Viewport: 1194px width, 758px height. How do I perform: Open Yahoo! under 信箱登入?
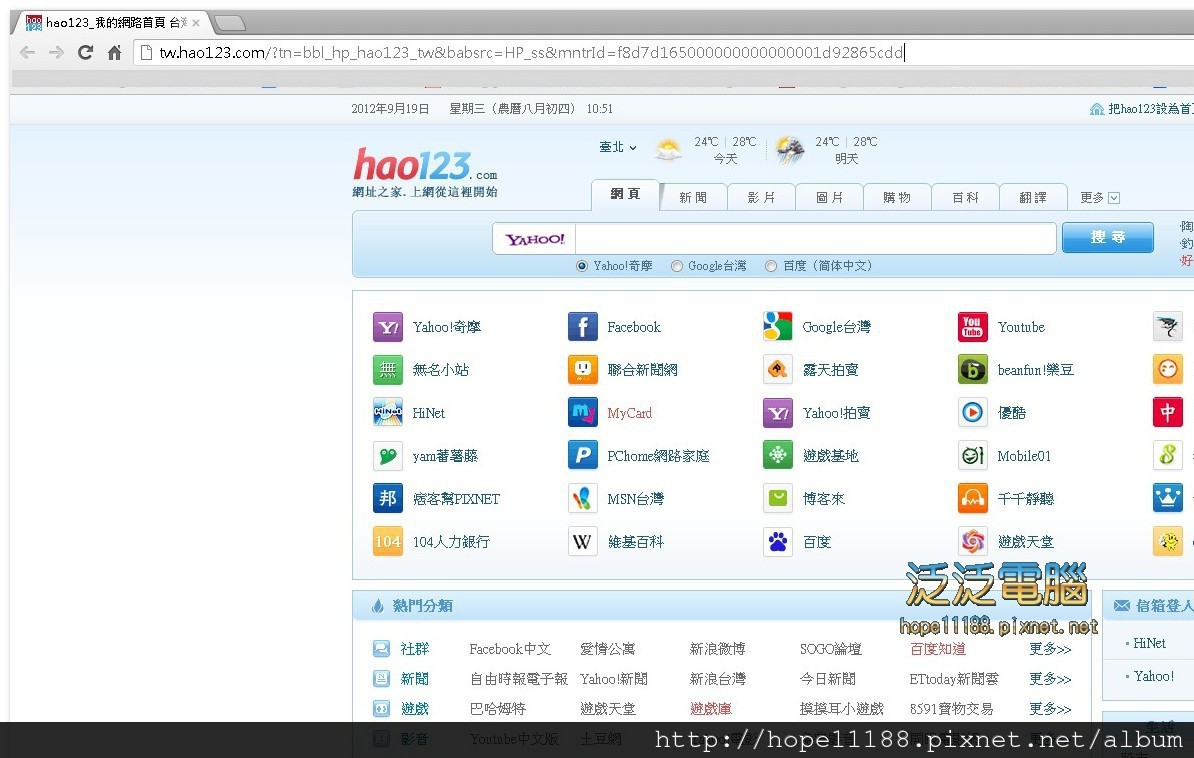(x=1154, y=676)
